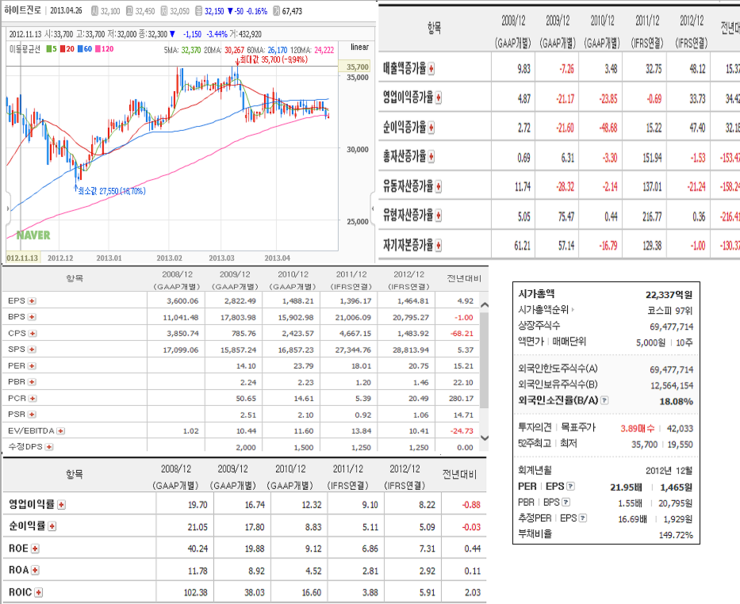Click the vertical scrollbar thumb of the per-share table
The image size is (740, 604).
pos(484,360)
